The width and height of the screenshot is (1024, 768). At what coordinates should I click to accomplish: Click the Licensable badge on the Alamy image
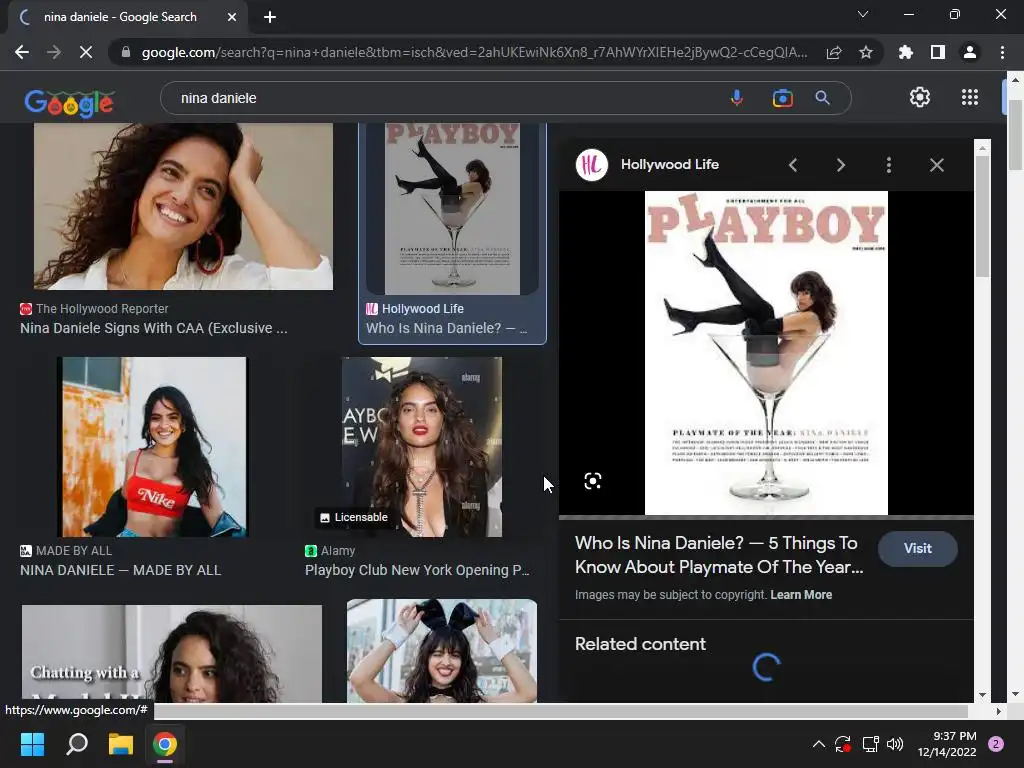(x=353, y=517)
